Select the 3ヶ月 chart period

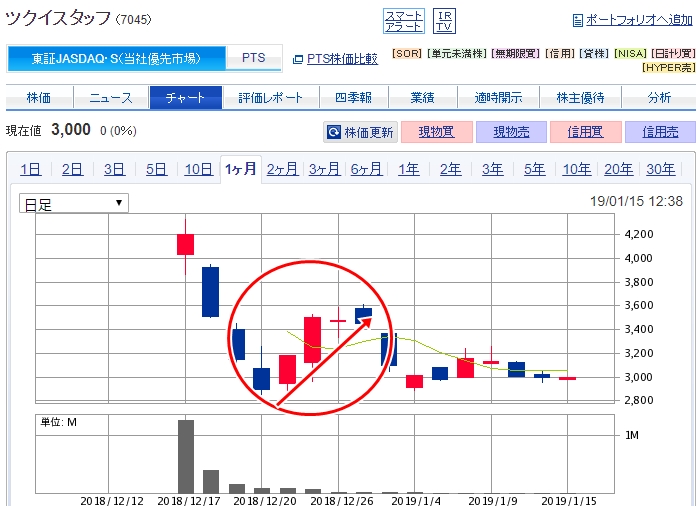pyautogui.click(x=324, y=169)
